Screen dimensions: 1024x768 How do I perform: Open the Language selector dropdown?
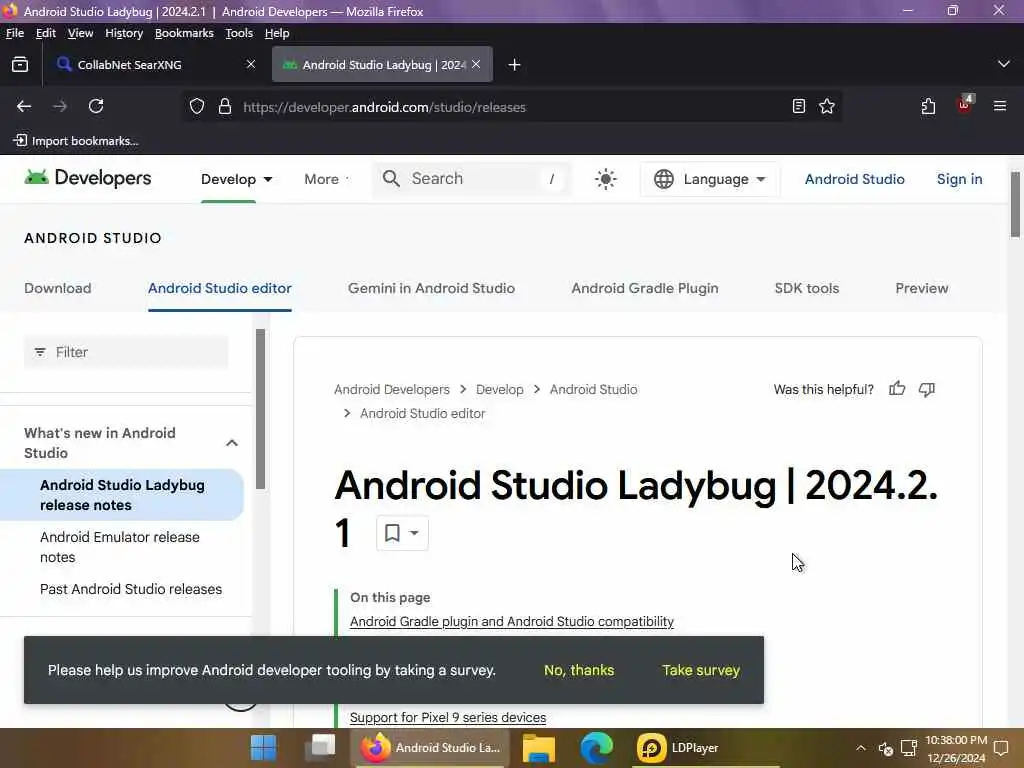(x=710, y=179)
